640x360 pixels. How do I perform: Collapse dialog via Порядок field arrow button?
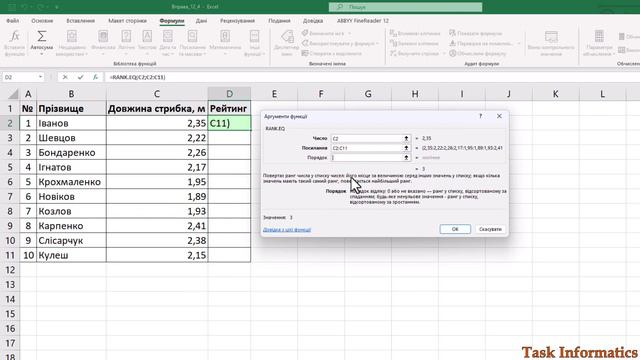click(x=406, y=157)
